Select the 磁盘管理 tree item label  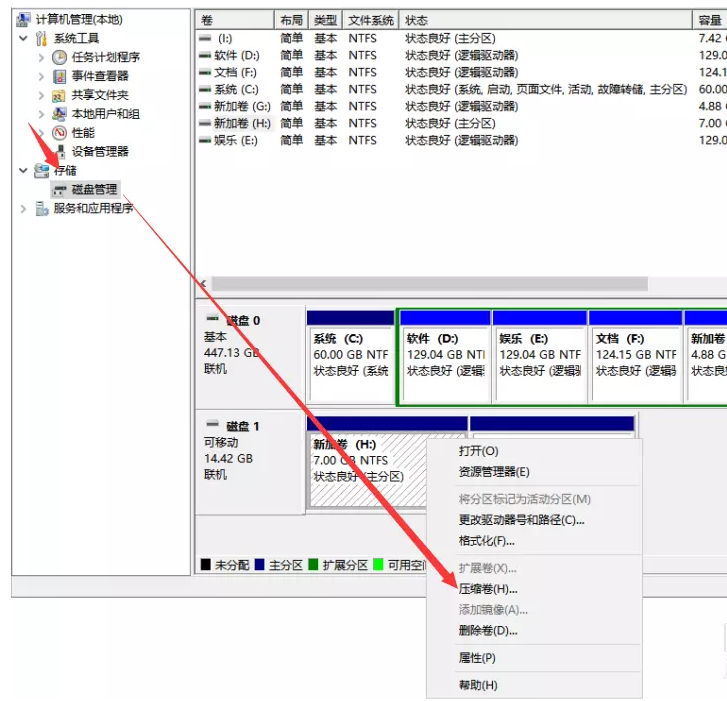[95, 190]
